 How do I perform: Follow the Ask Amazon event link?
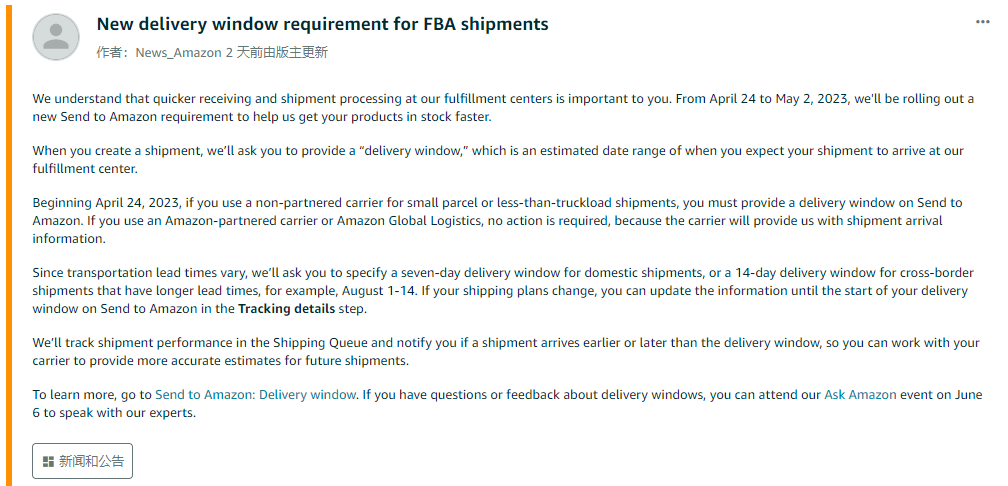[x=860, y=395]
